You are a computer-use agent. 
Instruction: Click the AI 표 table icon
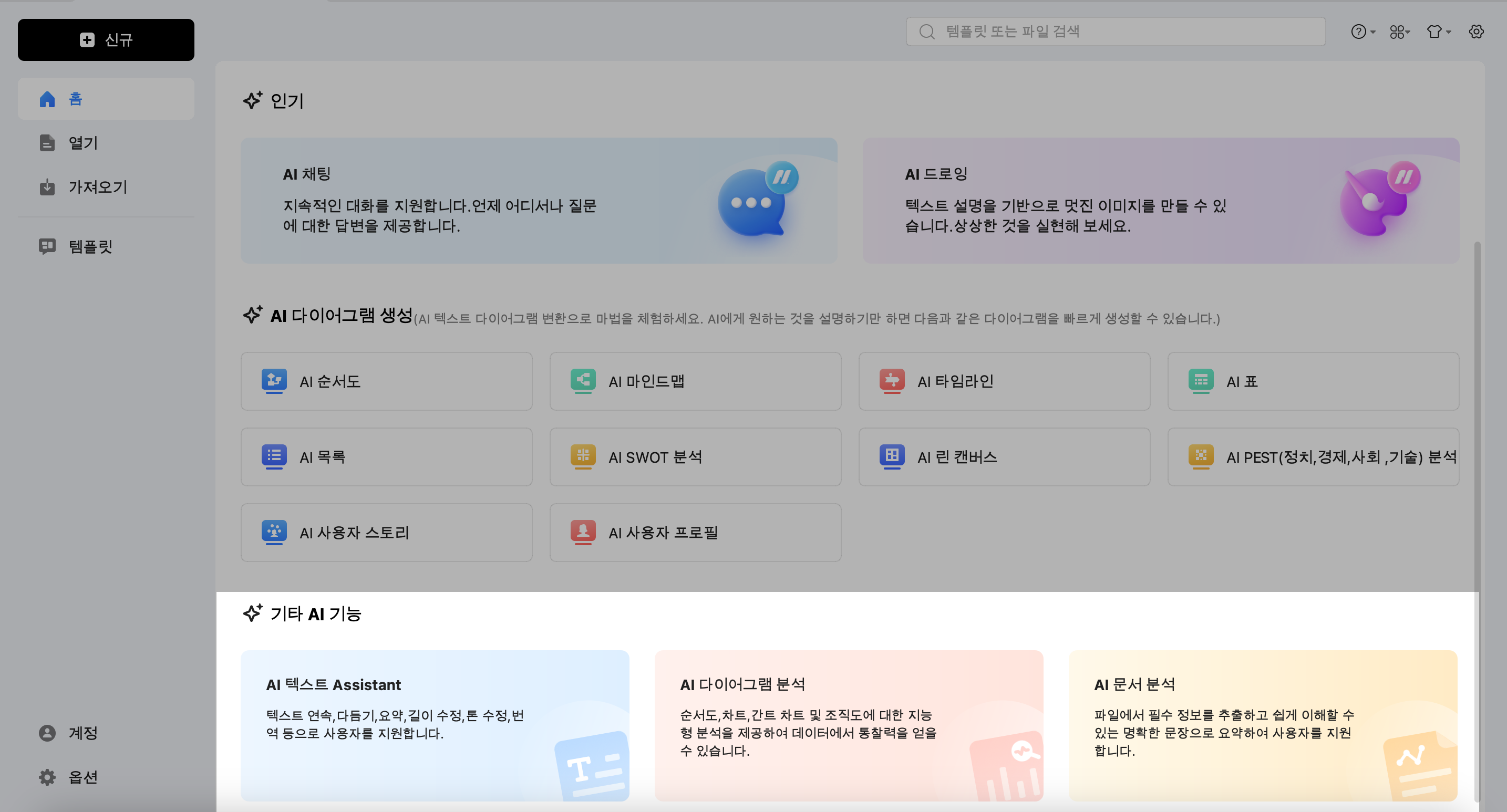pyautogui.click(x=1201, y=381)
